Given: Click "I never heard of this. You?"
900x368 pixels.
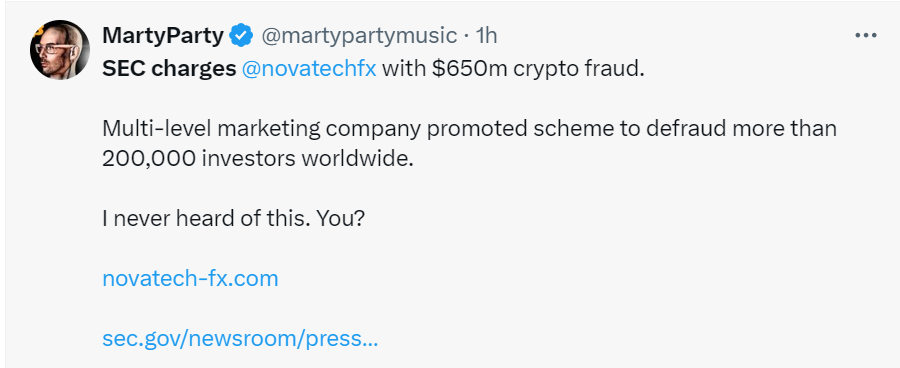Looking at the screenshot, I should (x=233, y=219).
